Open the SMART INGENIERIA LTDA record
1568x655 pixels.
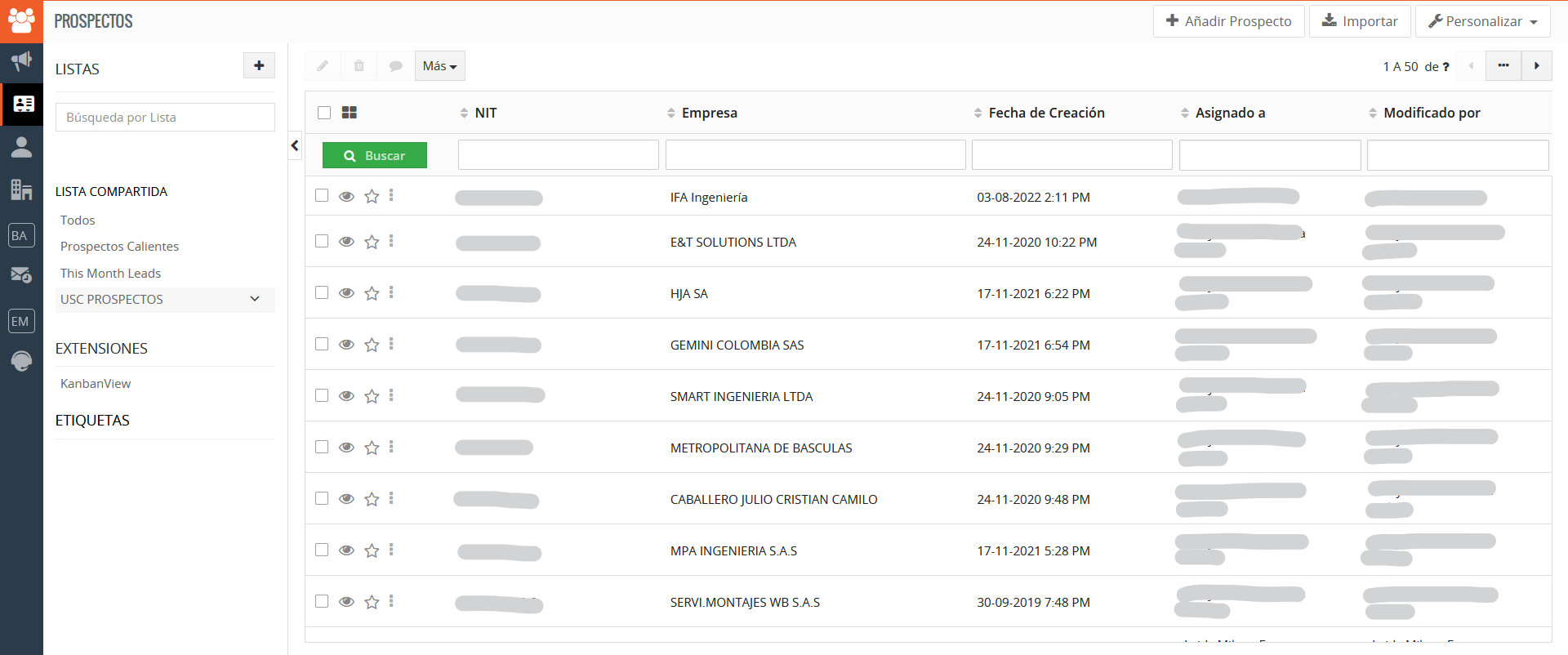pyautogui.click(x=742, y=396)
